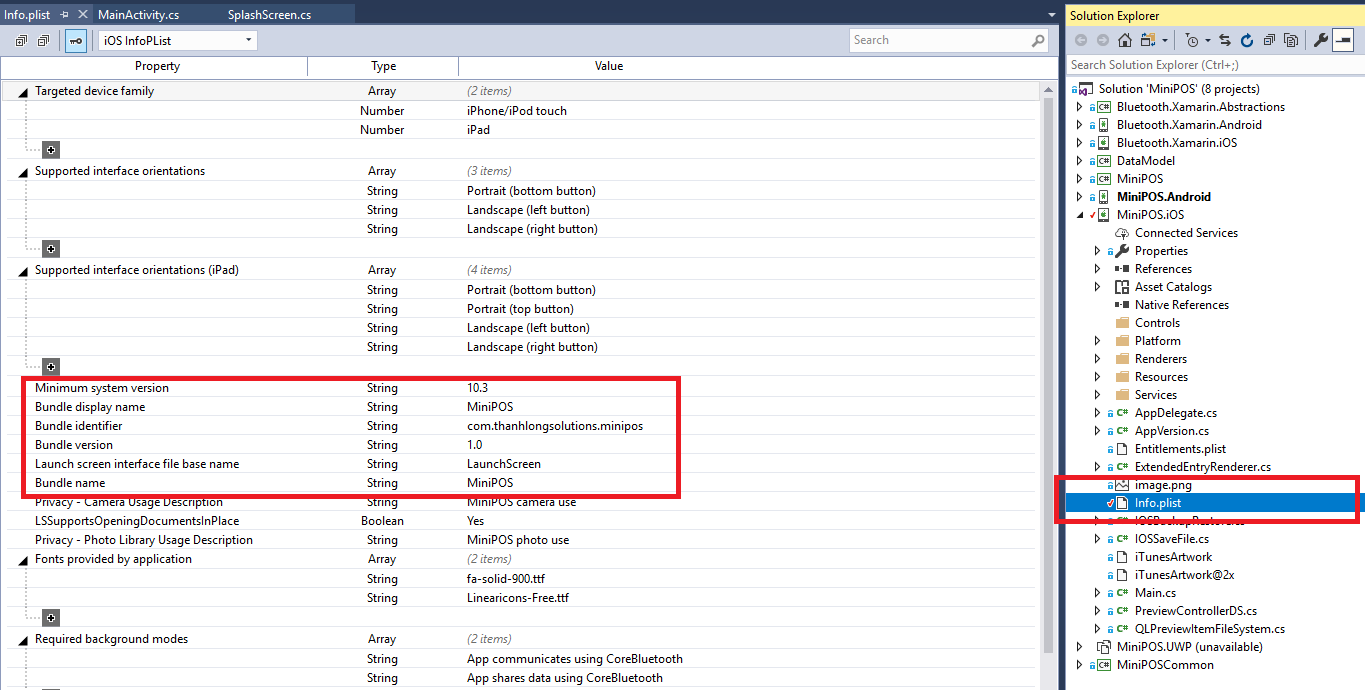Select iTunesArtwork@2x file

(1184, 575)
